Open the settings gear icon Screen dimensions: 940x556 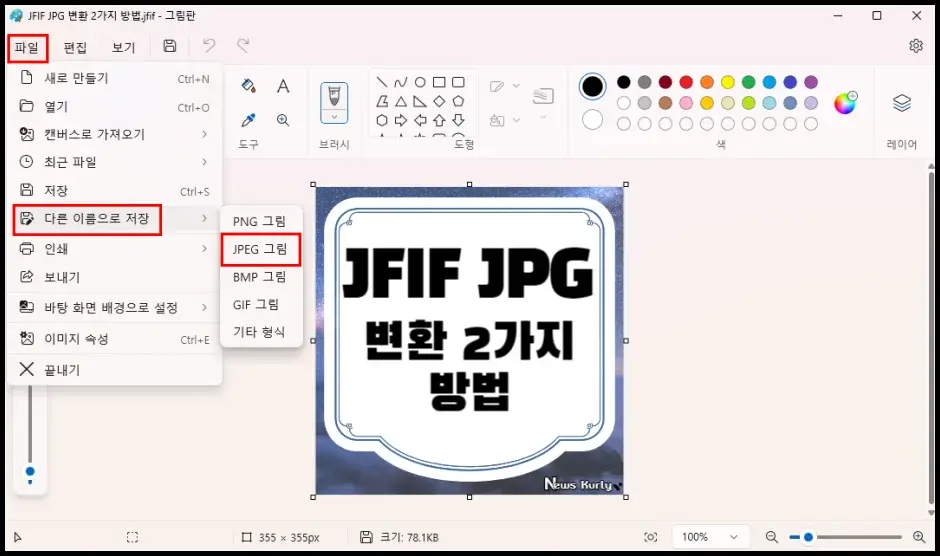point(915,46)
